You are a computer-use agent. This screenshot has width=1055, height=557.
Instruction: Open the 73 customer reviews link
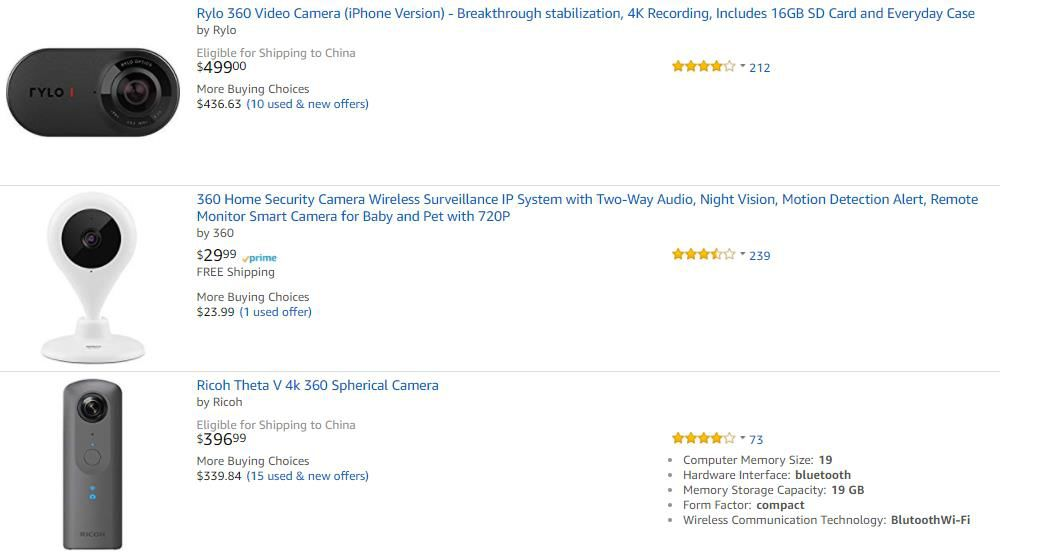click(x=756, y=439)
